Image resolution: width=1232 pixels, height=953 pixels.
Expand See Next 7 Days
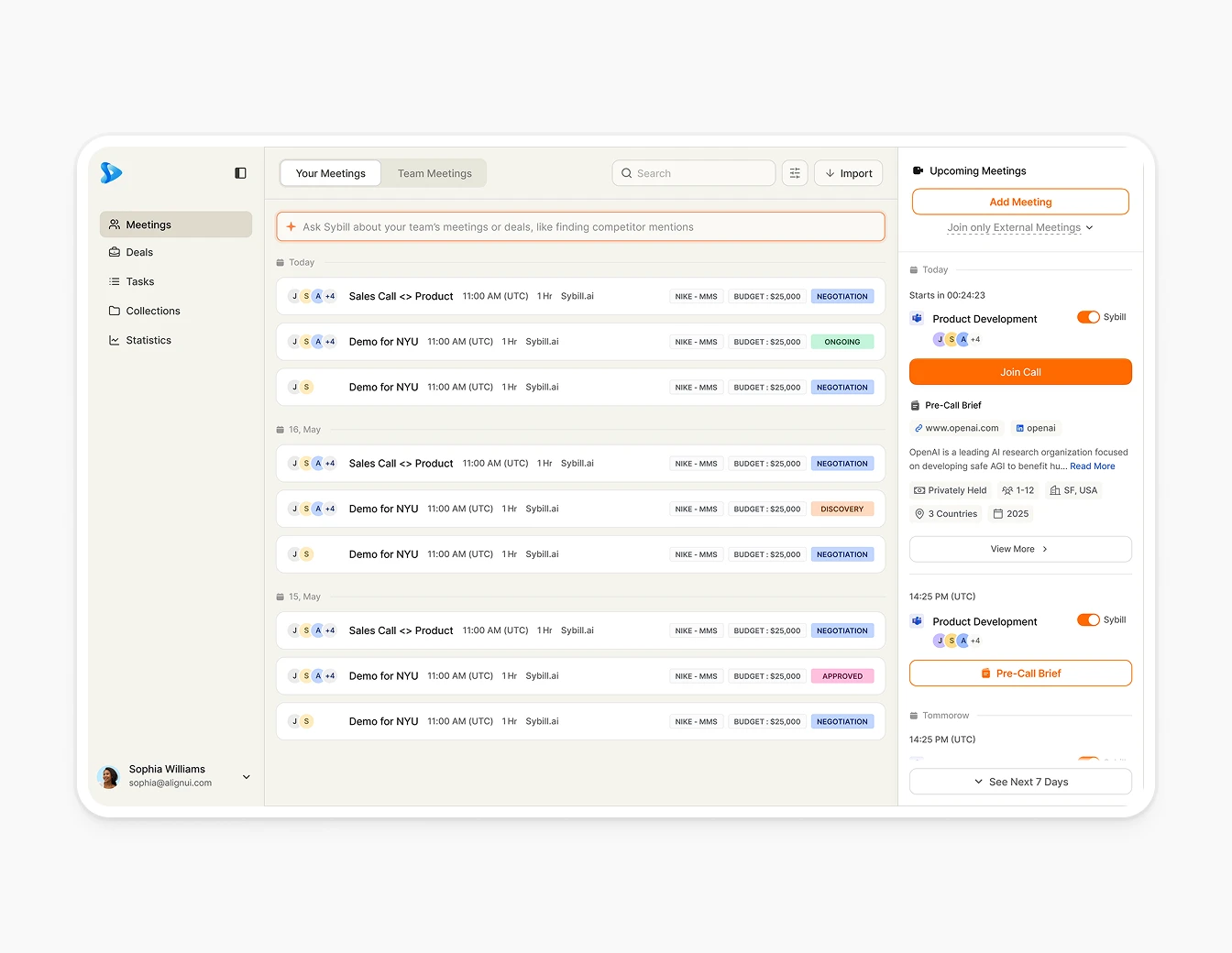(1020, 782)
